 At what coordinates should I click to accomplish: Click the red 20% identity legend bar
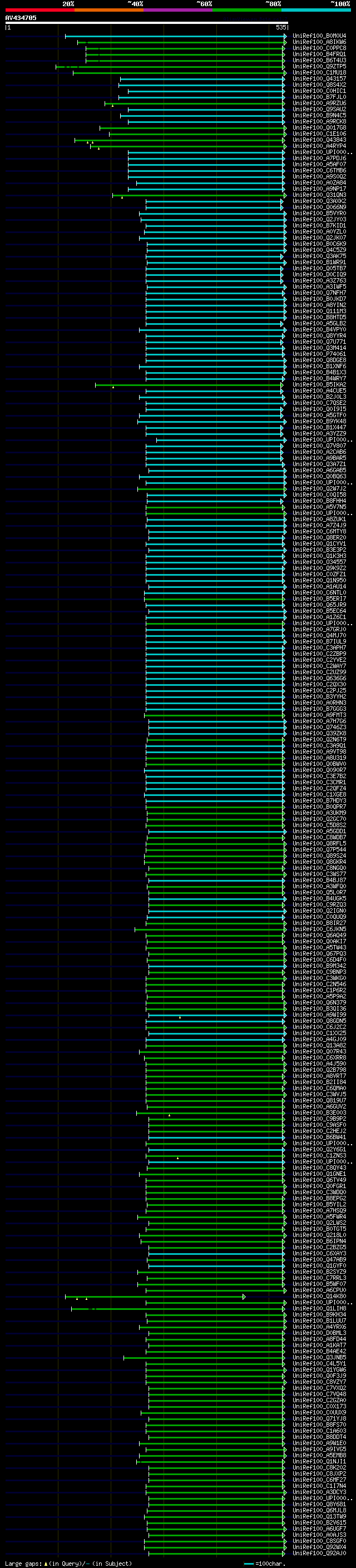click(39, 10)
